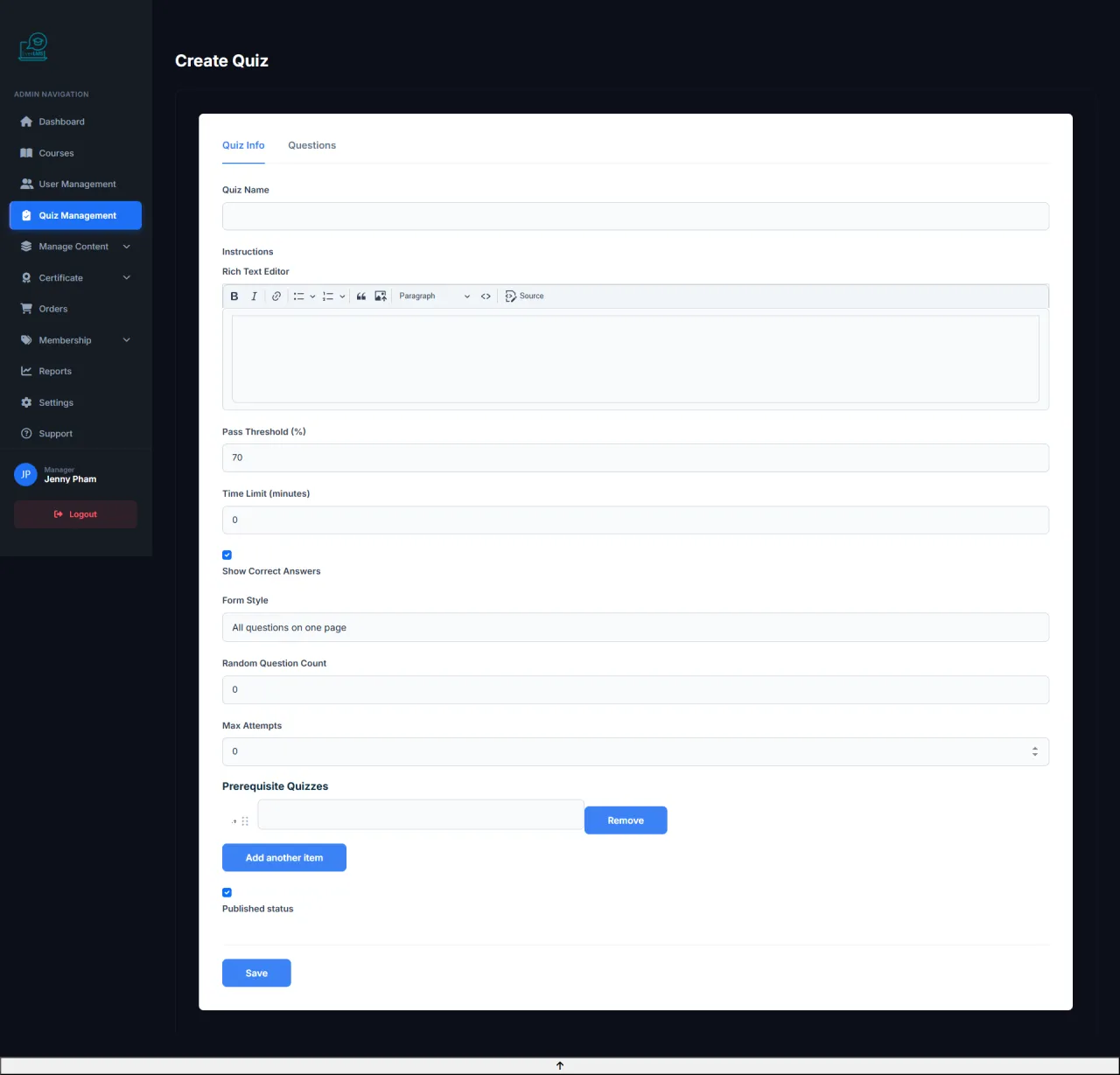Click the inline code icon

click(486, 297)
